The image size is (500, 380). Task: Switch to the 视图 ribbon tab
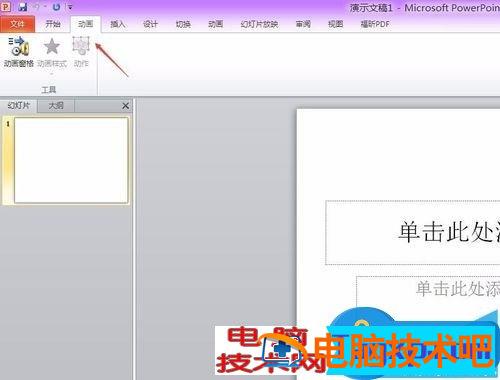click(x=336, y=24)
